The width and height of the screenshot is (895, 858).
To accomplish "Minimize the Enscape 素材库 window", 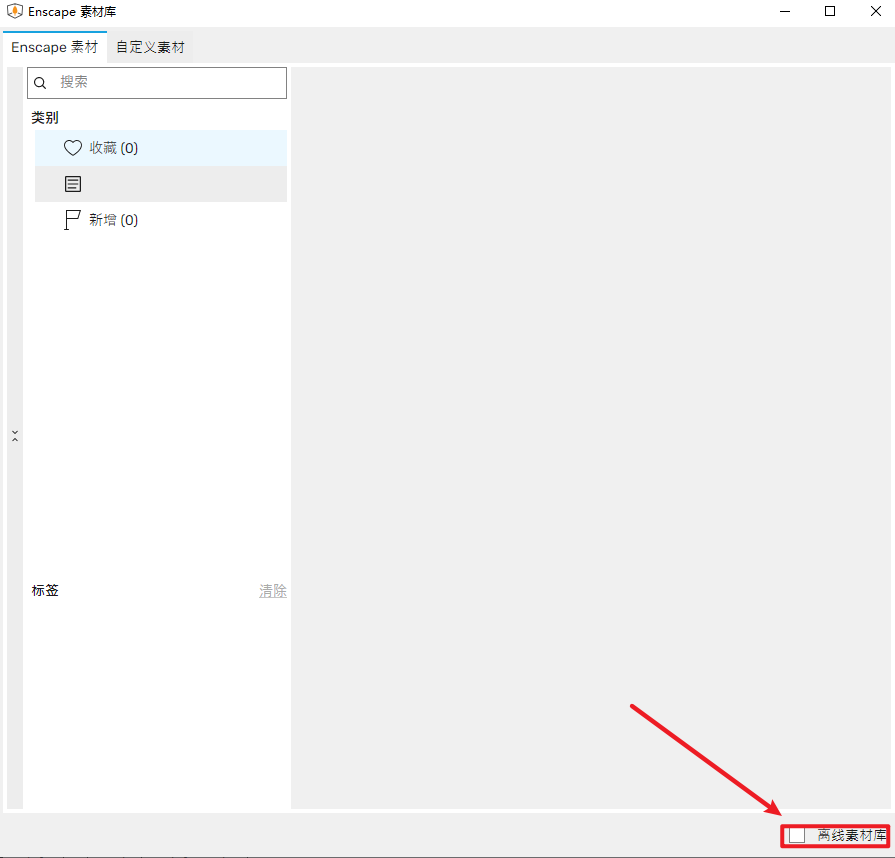I will 784,11.
